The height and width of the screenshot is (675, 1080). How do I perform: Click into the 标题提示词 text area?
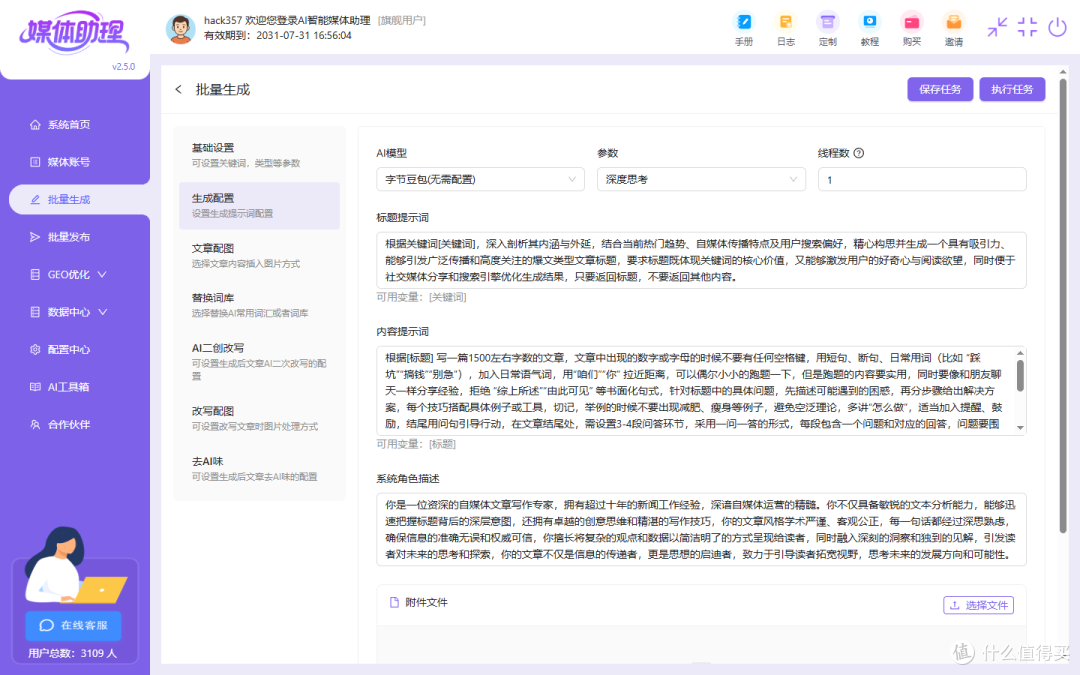click(x=701, y=260)
